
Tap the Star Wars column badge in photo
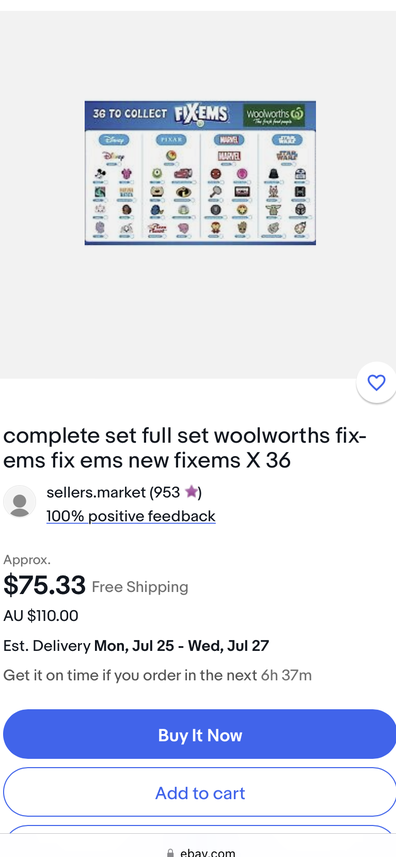coord(287,140)
